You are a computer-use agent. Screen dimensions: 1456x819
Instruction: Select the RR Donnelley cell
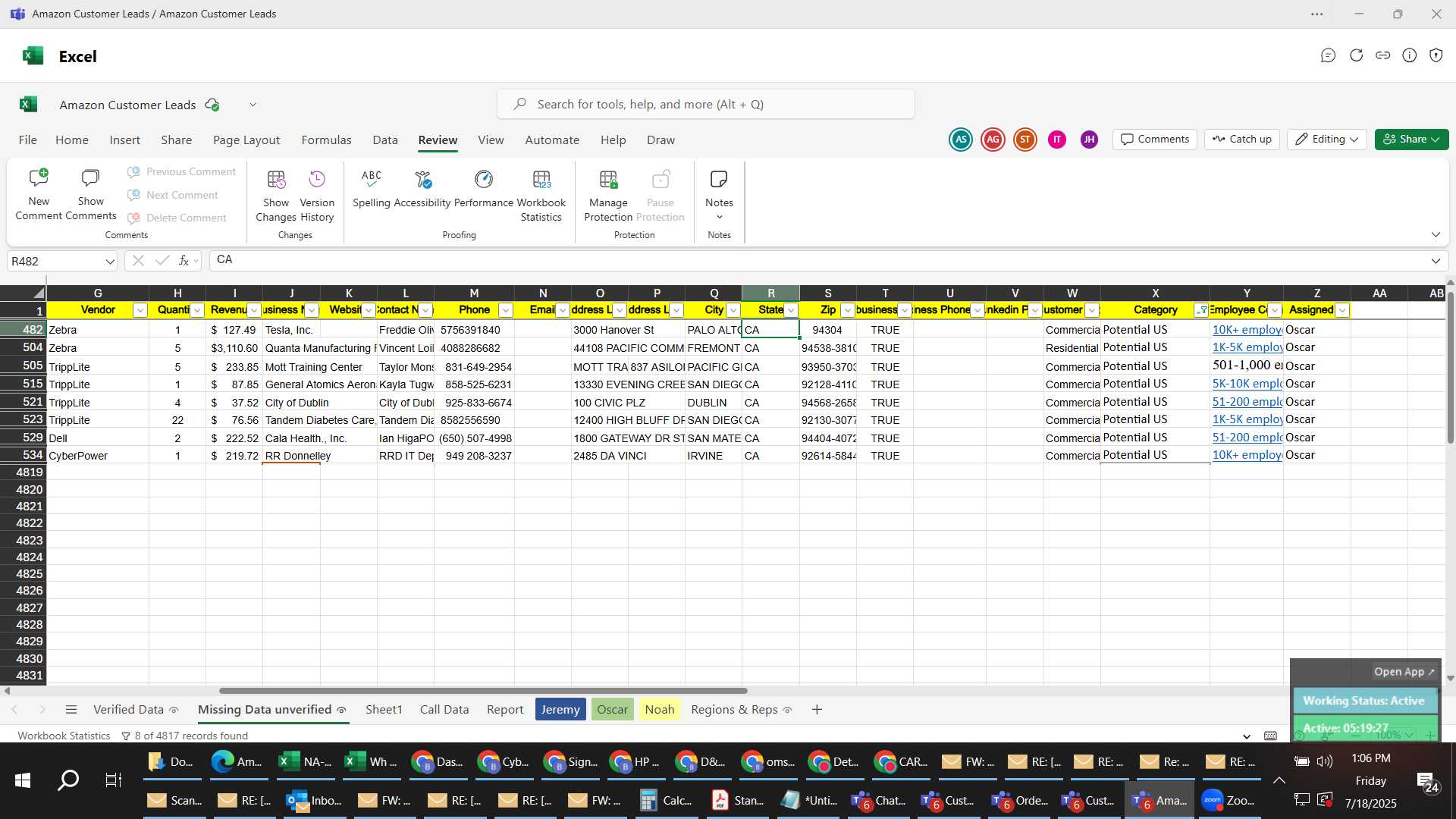click(x=291, y=456)
